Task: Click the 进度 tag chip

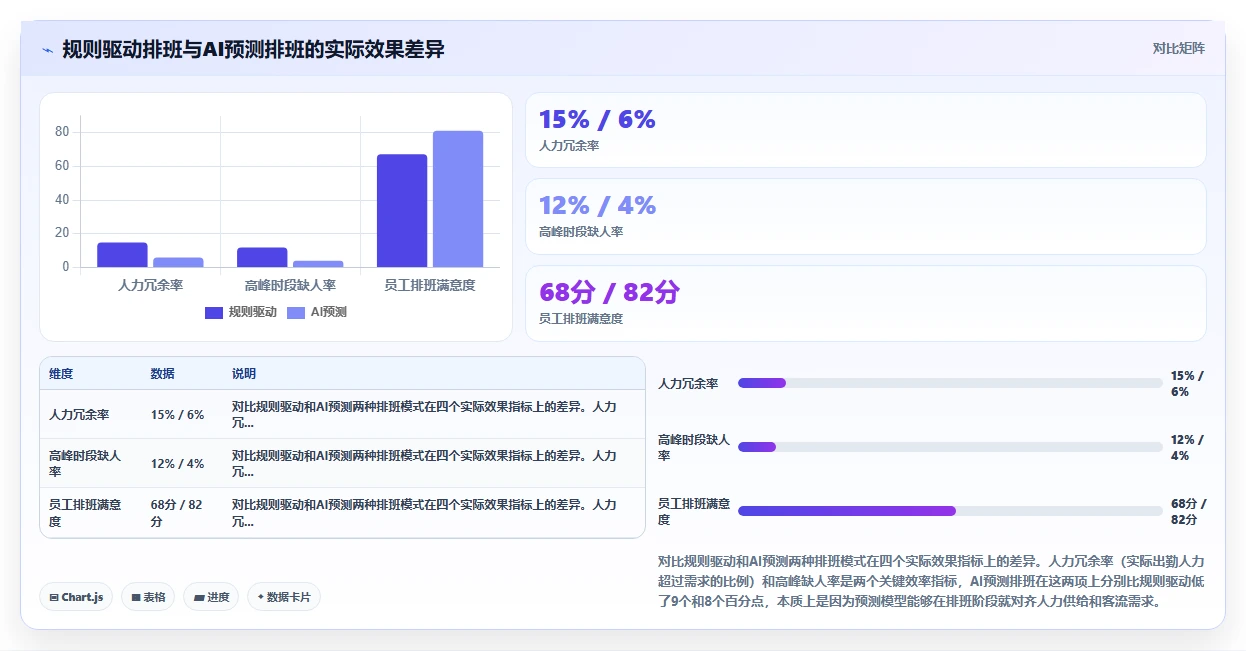Action: coord(211,597)
